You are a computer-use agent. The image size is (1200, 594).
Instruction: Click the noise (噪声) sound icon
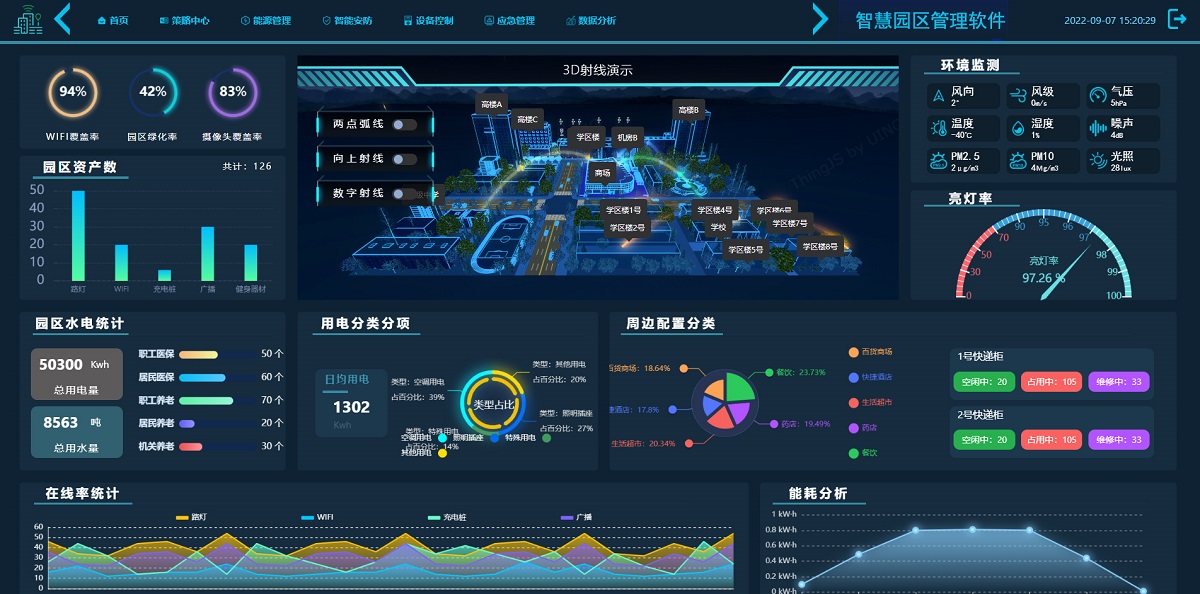[1097, 128]
